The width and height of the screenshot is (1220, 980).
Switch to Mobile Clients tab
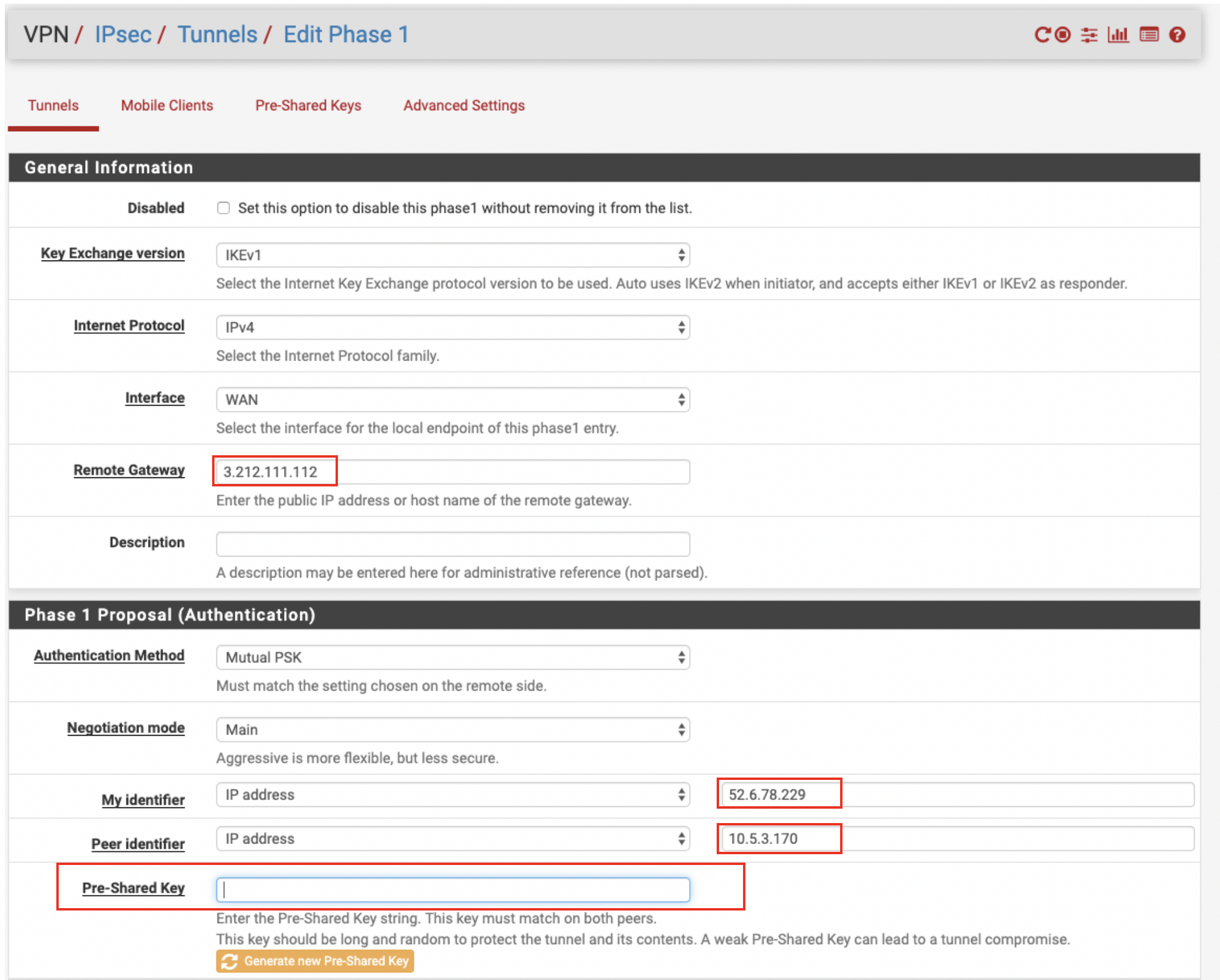(167, 105)
